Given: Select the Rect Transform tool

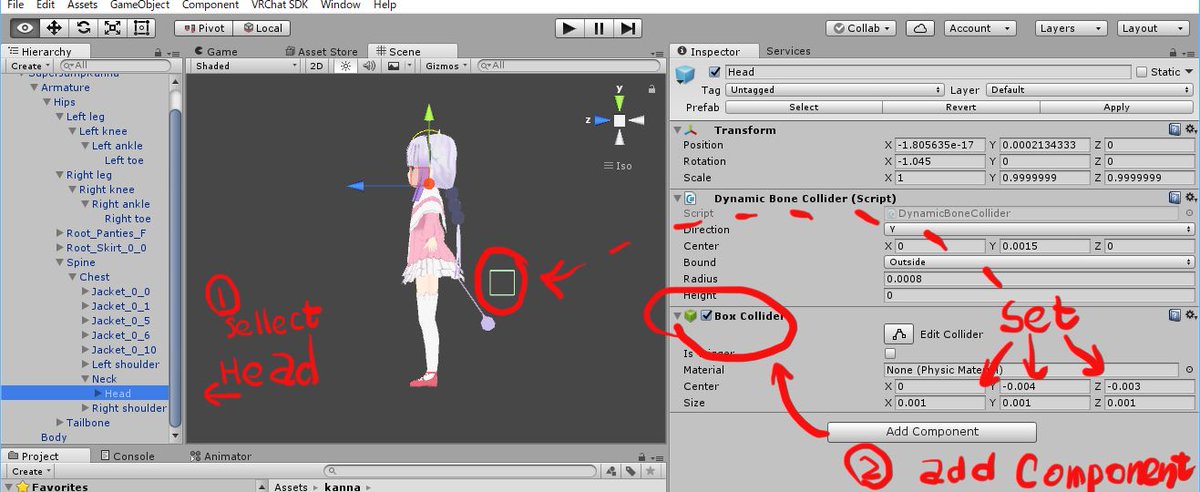Looking at the screenshot, I should coord(142,28).
